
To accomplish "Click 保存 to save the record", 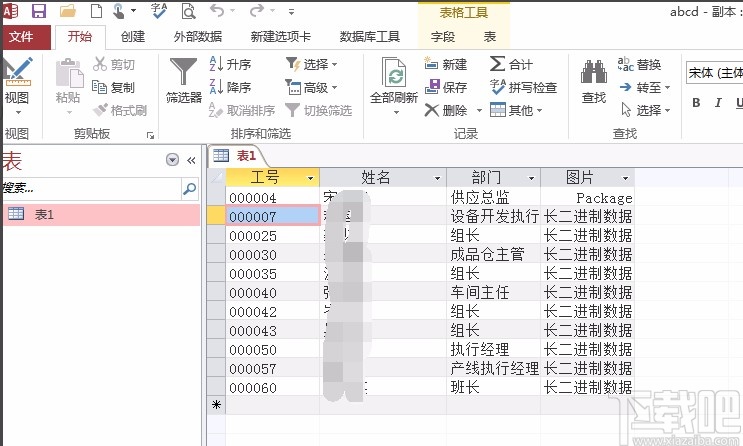I will pyautogui.click(x=445, y=87).
